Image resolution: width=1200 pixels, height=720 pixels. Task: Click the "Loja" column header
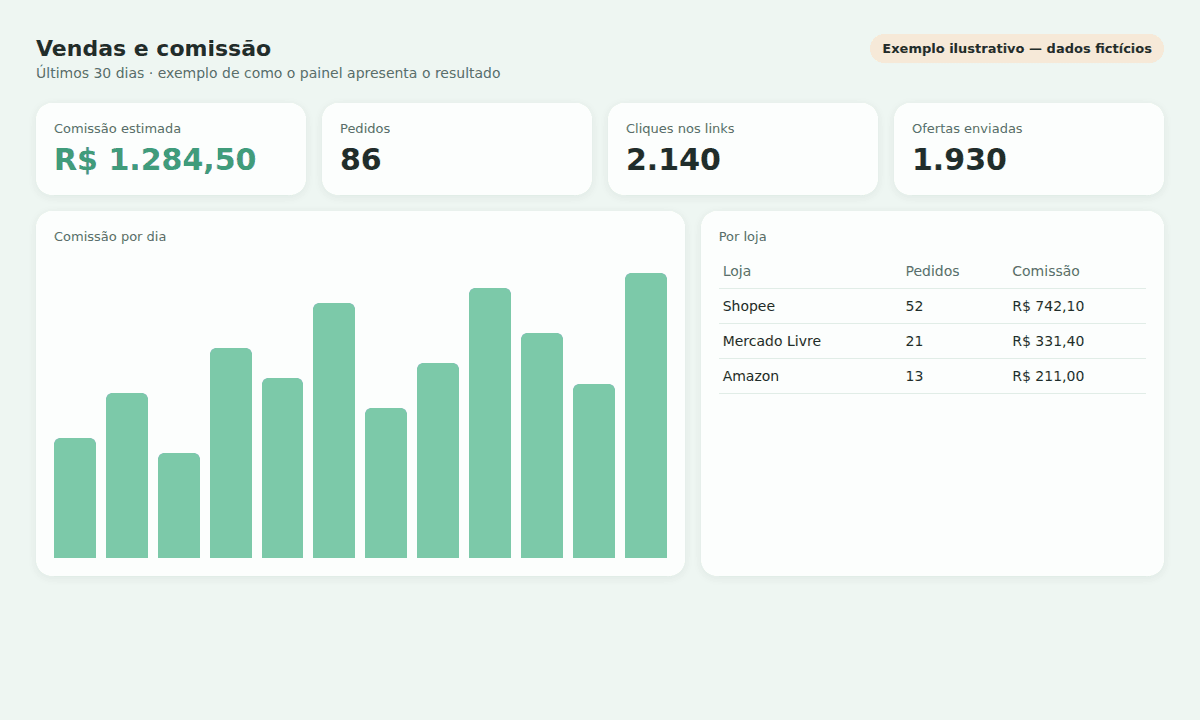737,271
